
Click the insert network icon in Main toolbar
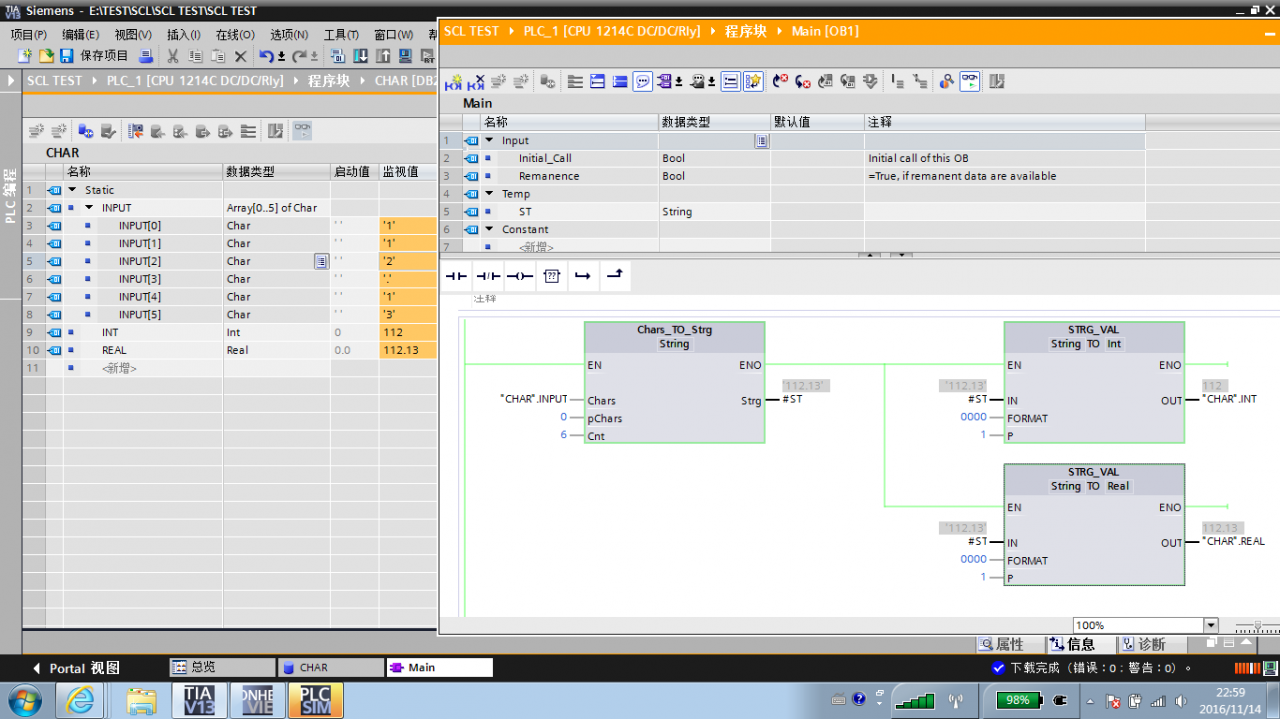click(x=454, y=82)
